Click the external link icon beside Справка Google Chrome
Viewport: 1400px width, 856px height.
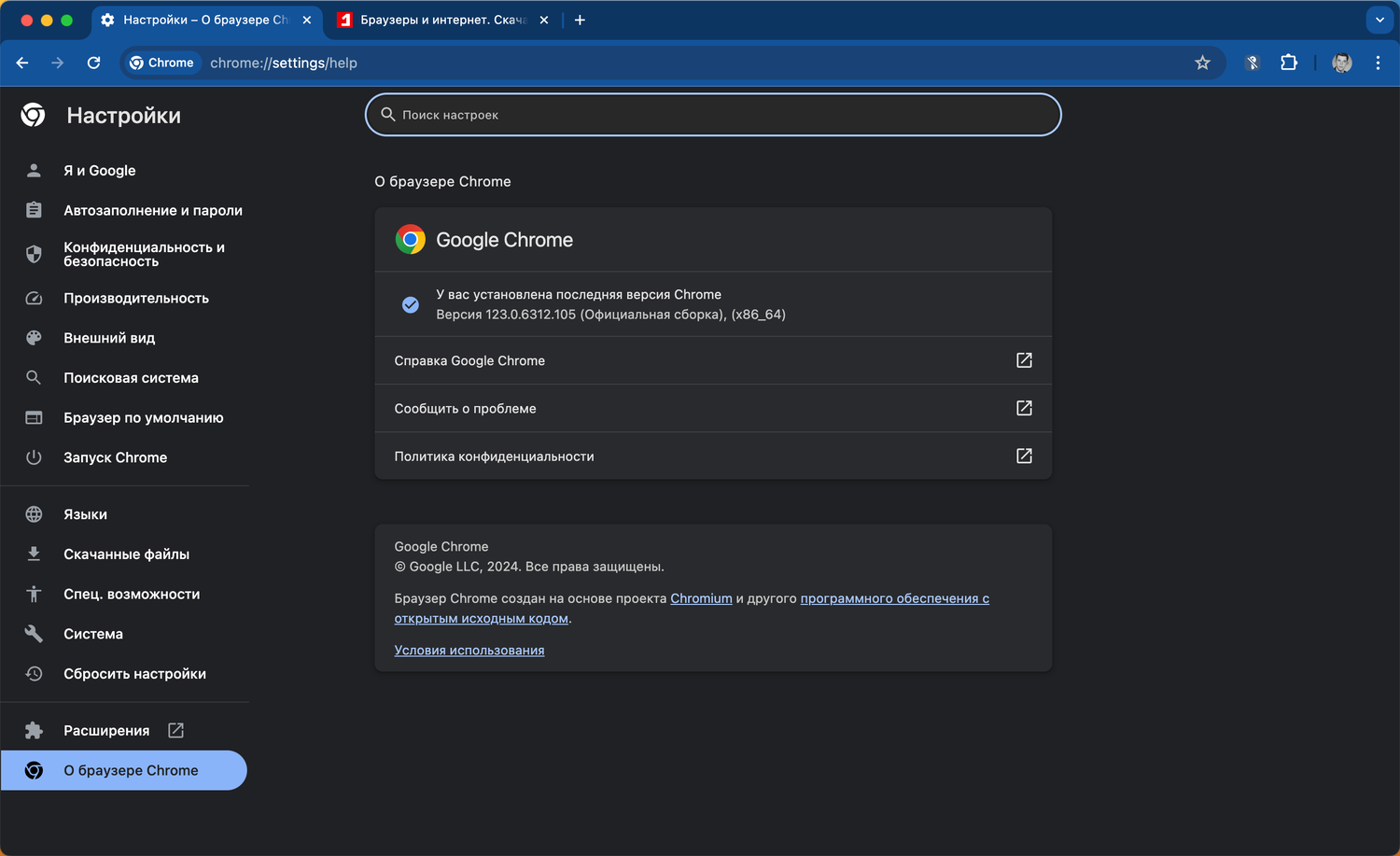click(1024, 360)
